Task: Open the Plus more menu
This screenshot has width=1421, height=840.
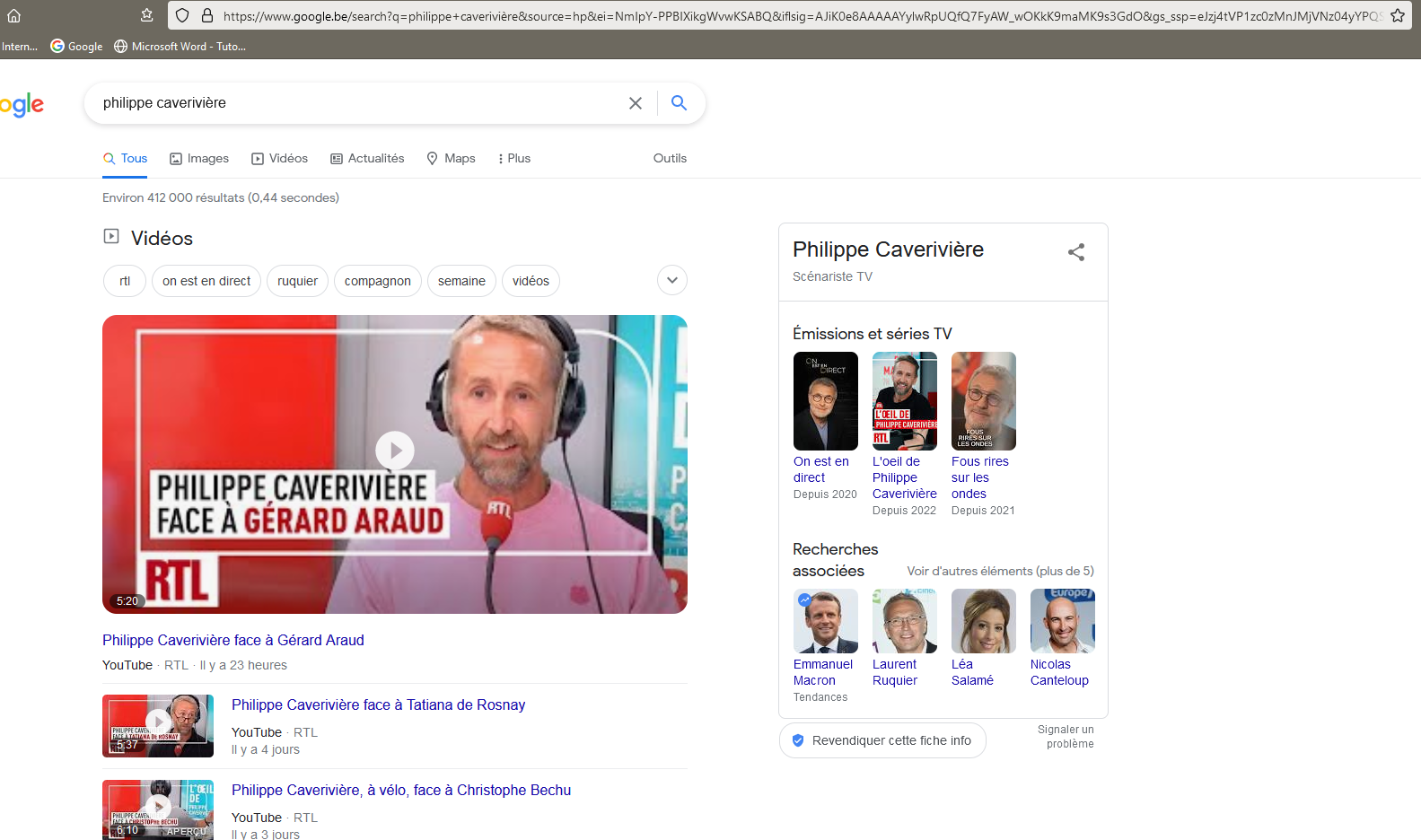Action: pos(514,158)
